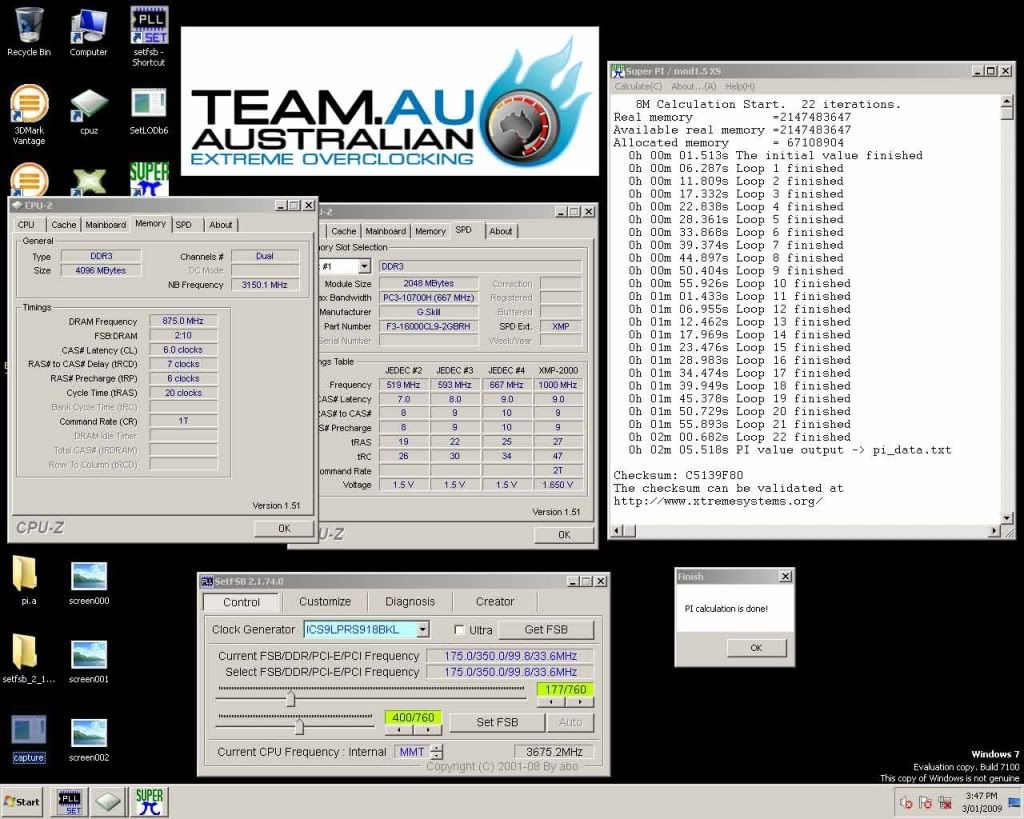Click Super PI vertical scrollbar up arrow
The height and width of the screenshot is (819, 1024).
click(x=1006, y=101)
